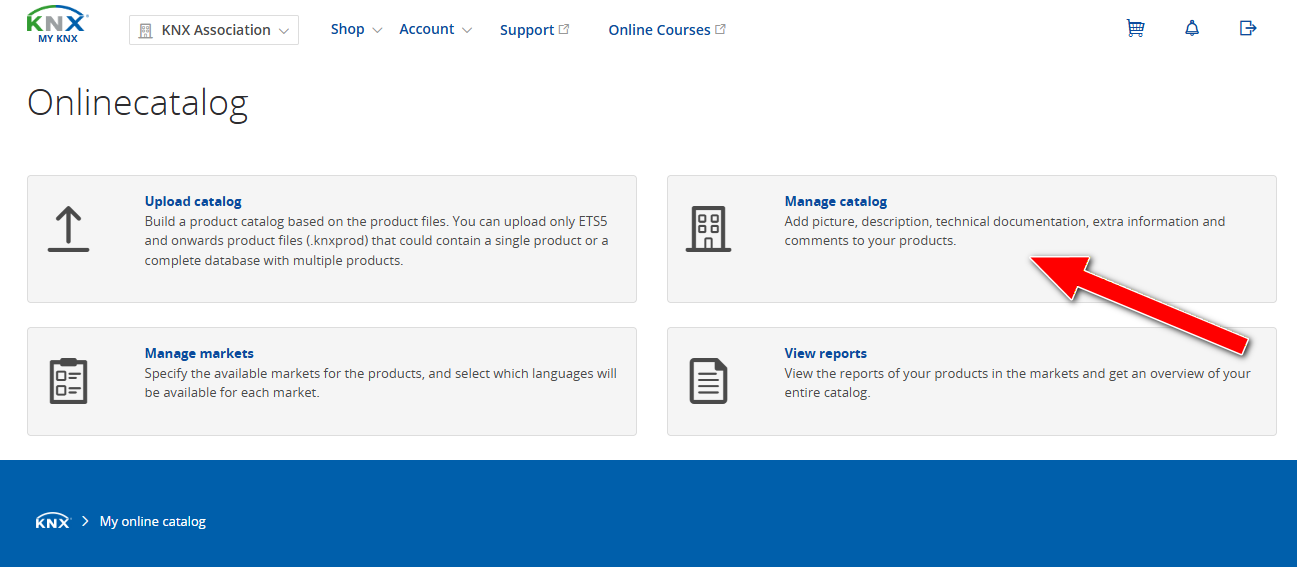Click the Manage catalog description text

[x=1005, y=231]
